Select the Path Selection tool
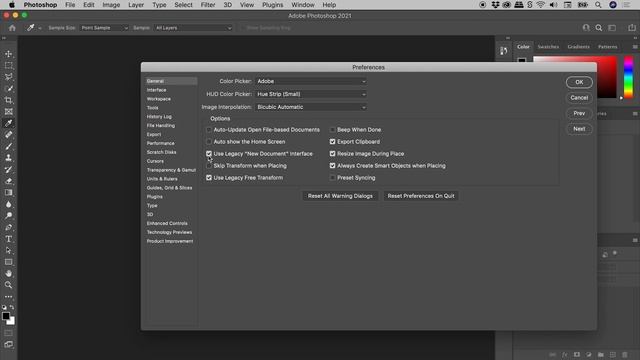 pos(9,250)
